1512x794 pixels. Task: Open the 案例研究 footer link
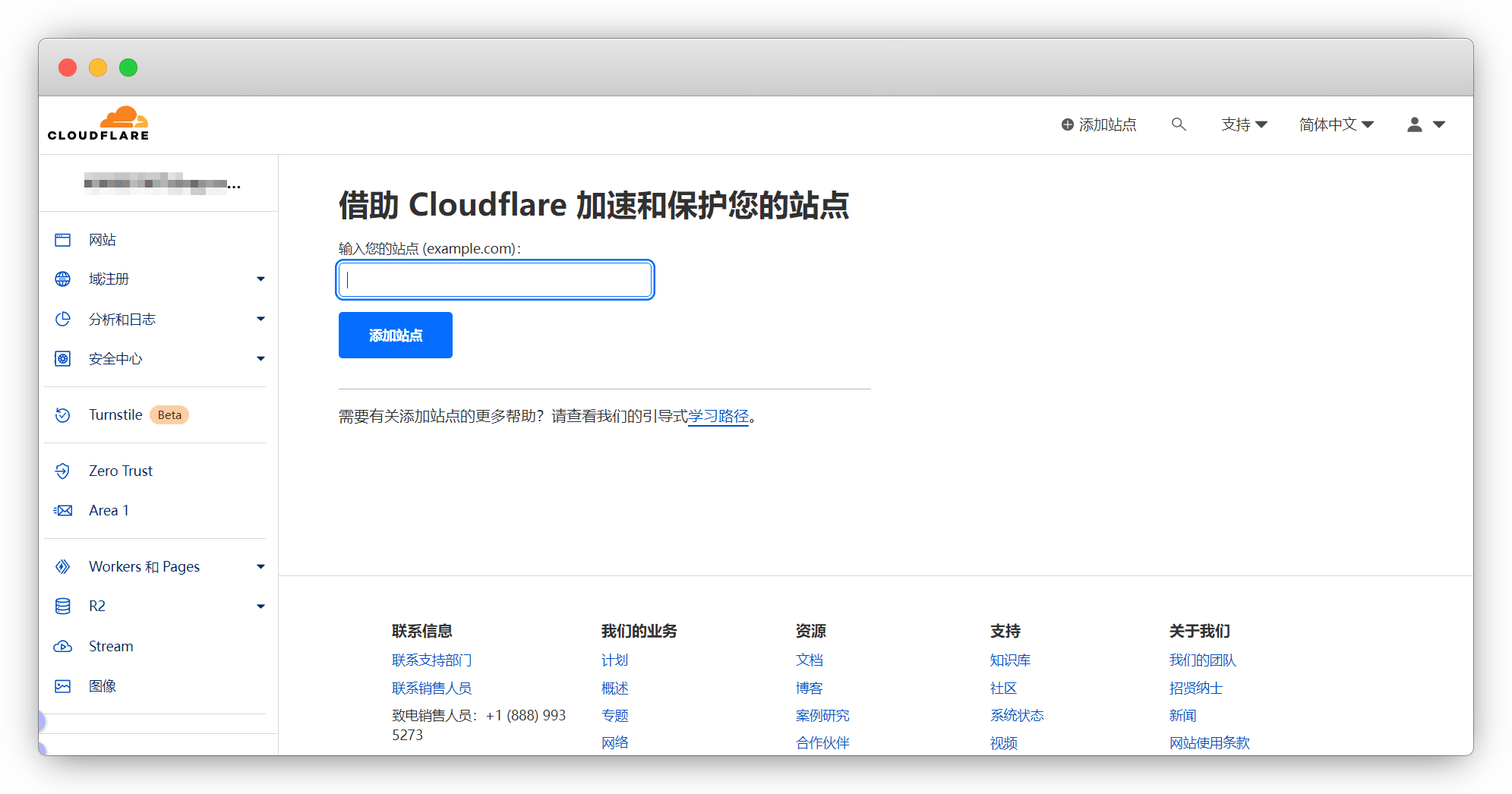click(x=822, y=716)
